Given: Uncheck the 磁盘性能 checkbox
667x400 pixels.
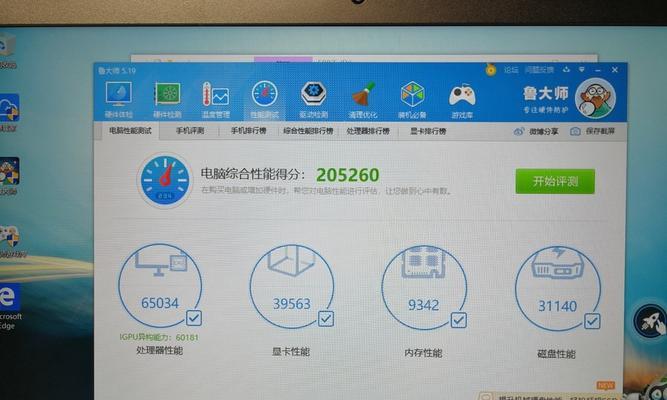Looking at the screenshot, I should (592, 321).
